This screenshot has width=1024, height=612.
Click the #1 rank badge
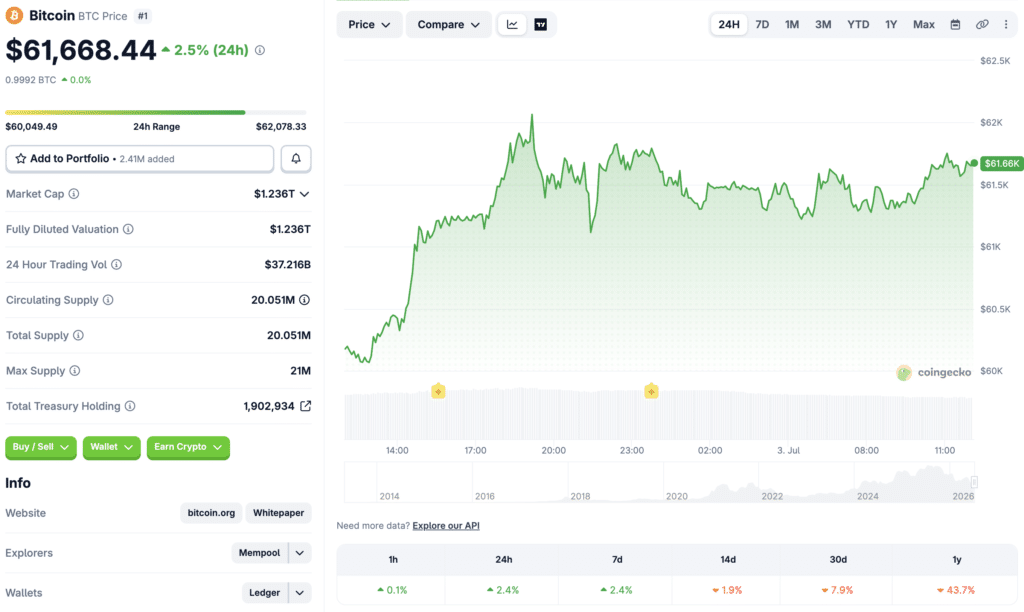coord(142,16)
